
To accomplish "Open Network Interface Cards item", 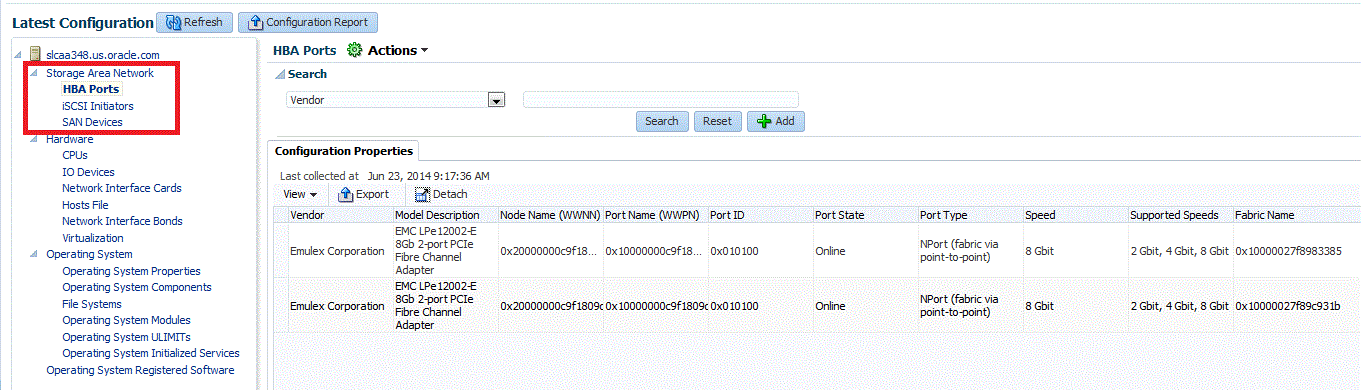I will 122,188.
